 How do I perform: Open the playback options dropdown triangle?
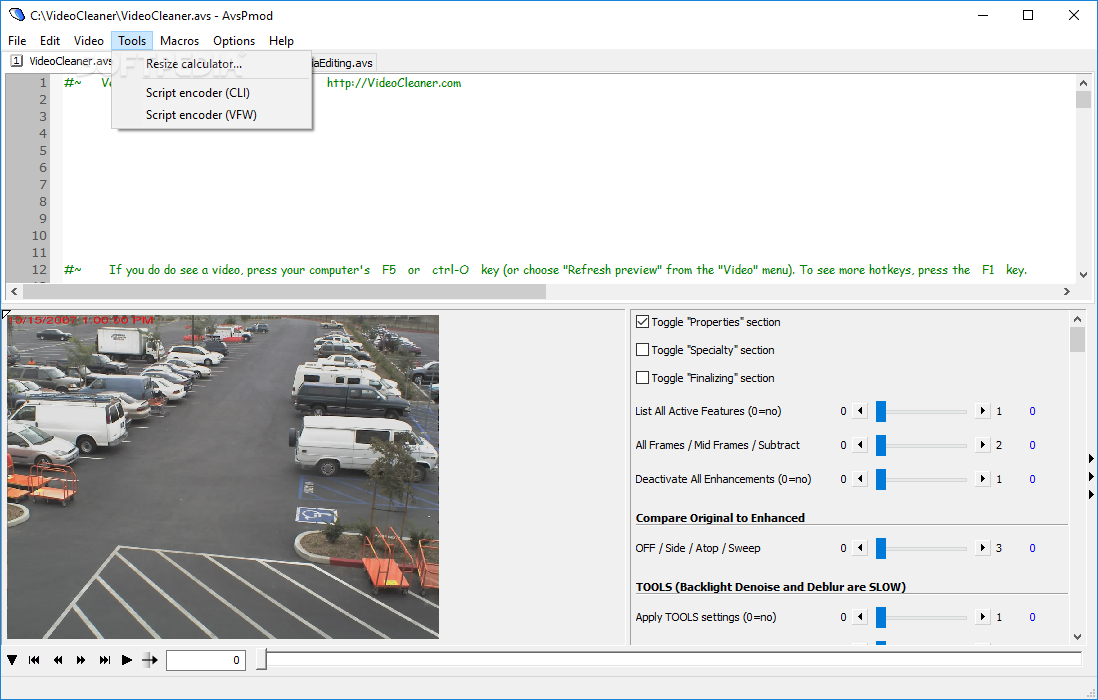(12, 659)
